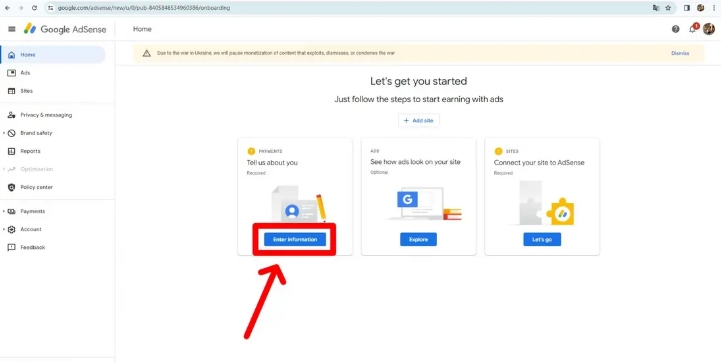Open the Help question mark icon
This screenshot has width=721, height=362.
click(x=675, y=29)
